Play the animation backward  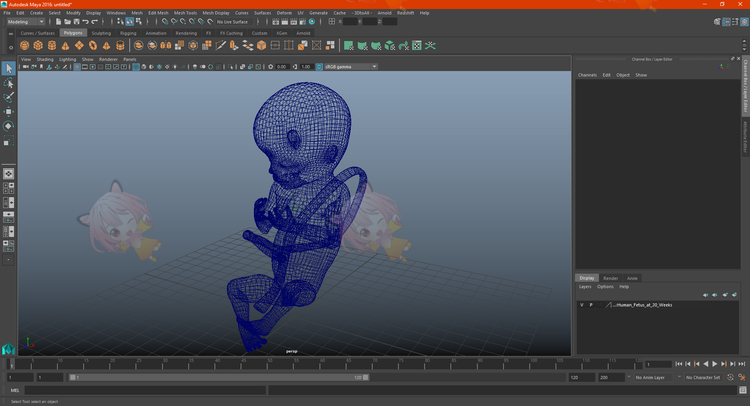click(706, 364)
